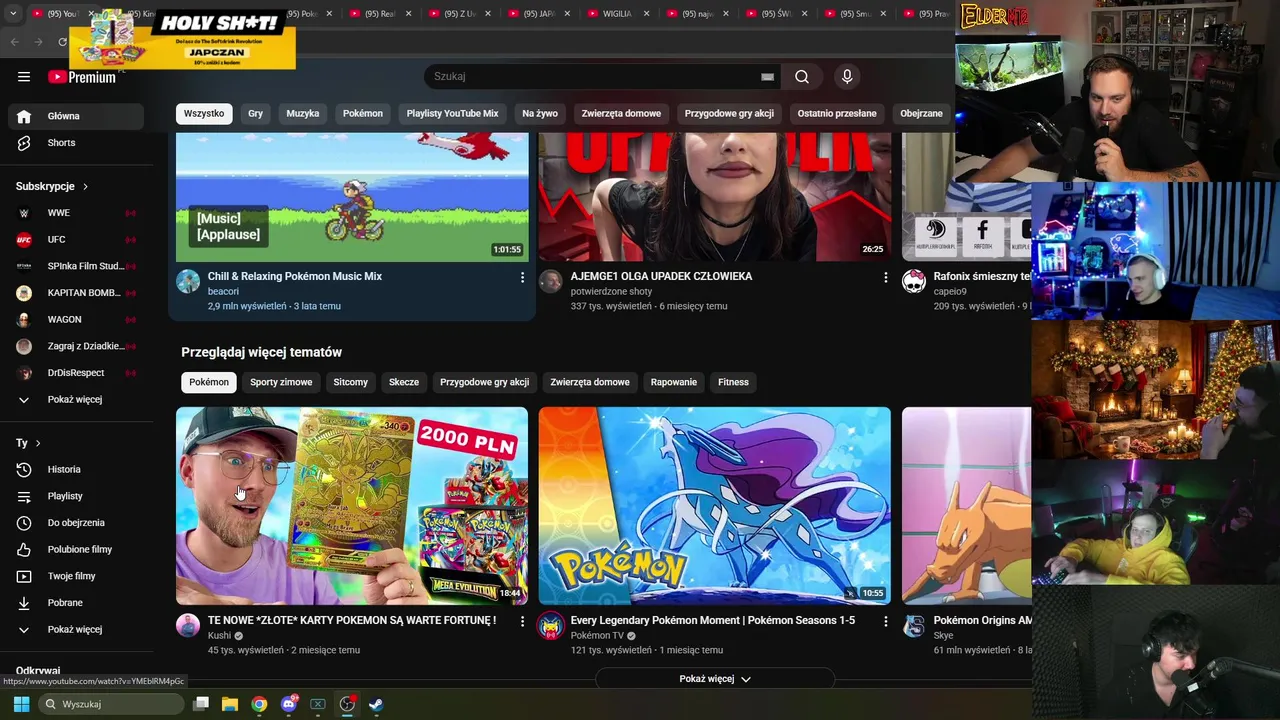Image resolution: width=1280 pixels, height=720 pixels.
Task: Expand the Subskrypcje section header
Action: coord(52,186)
